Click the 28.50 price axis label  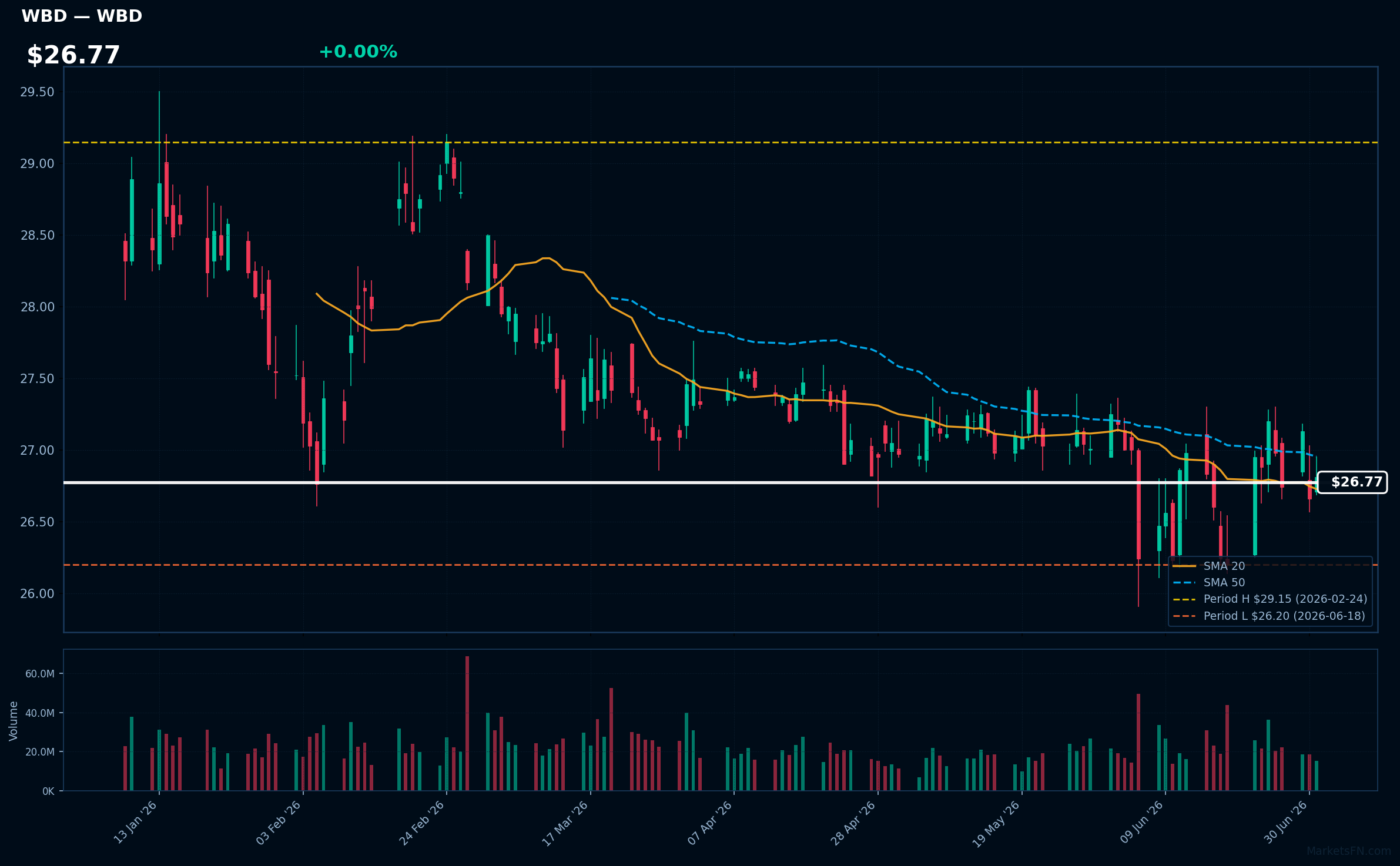[x=37, y=235]
